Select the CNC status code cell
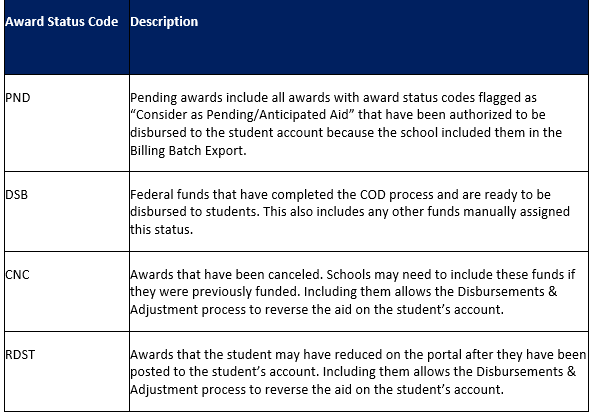This screenshot has height=413, width=596. (17, 274)
